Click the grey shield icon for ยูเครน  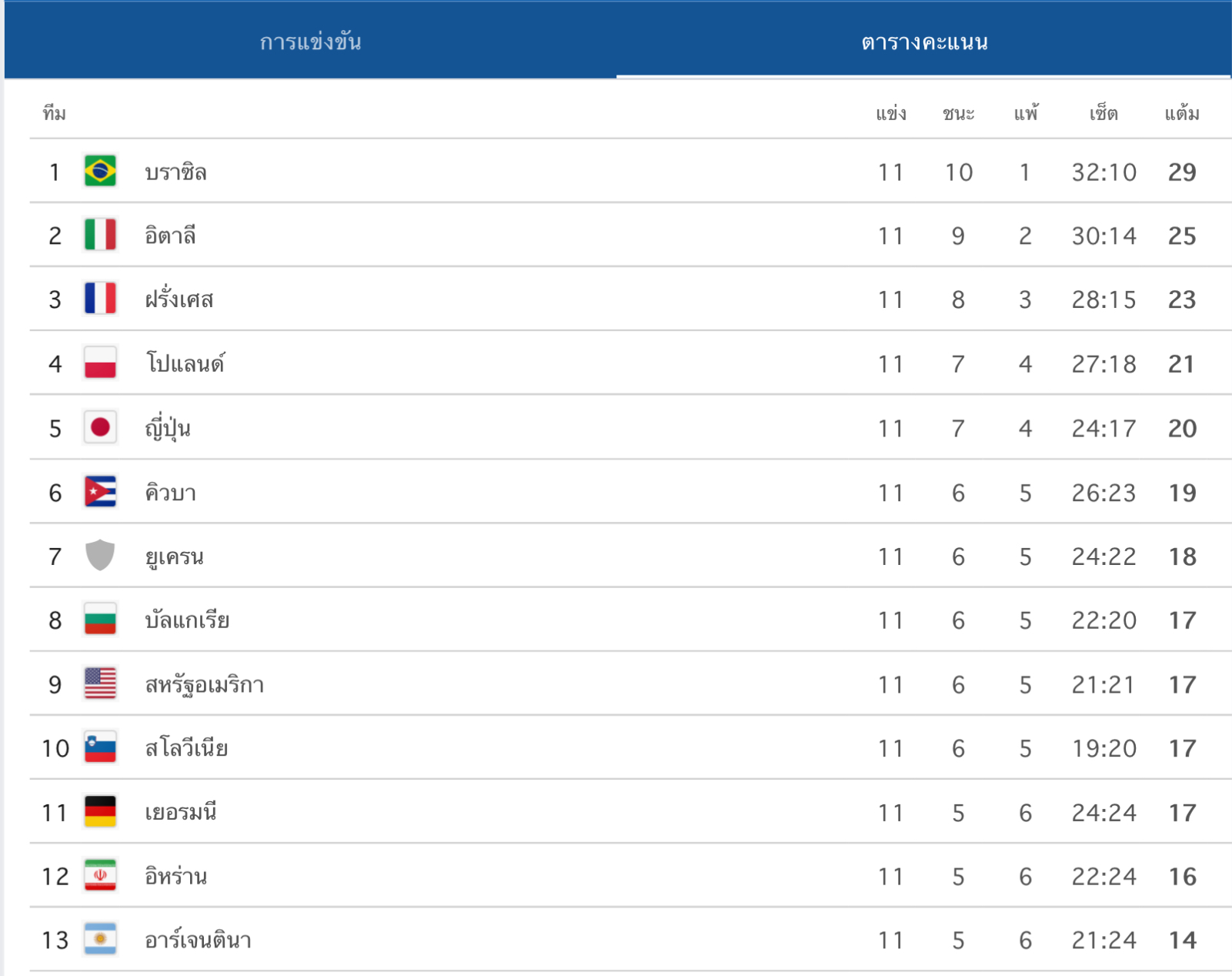click(100, 556)
